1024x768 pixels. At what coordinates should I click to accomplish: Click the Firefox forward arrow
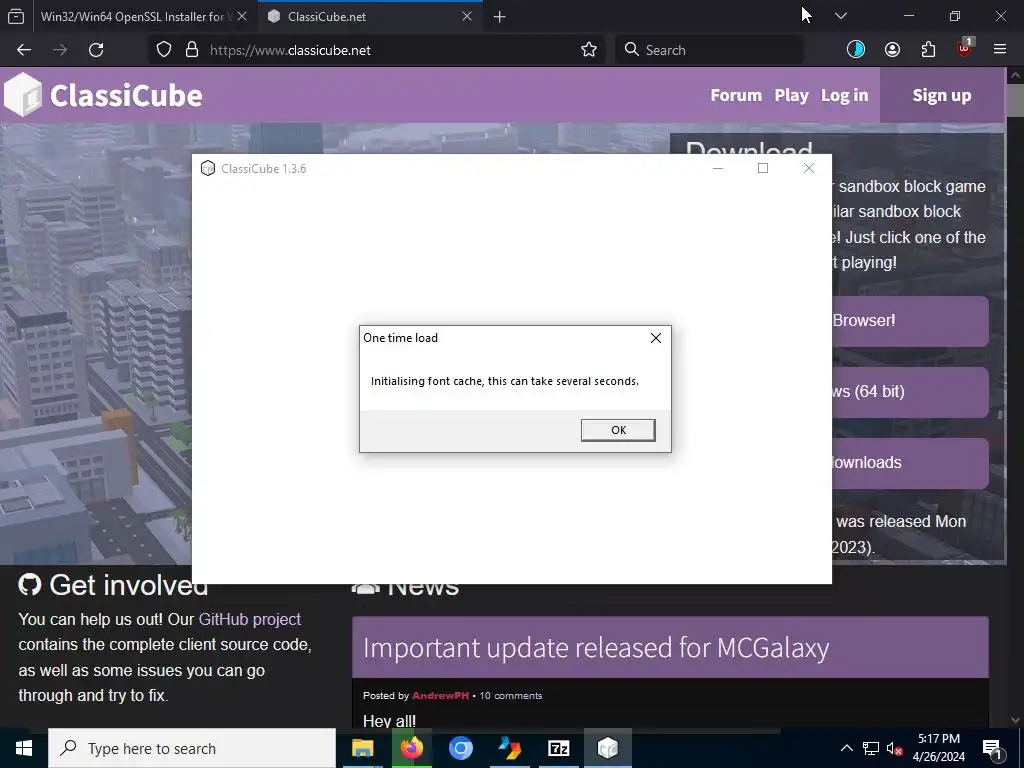[x=60, y=50]
